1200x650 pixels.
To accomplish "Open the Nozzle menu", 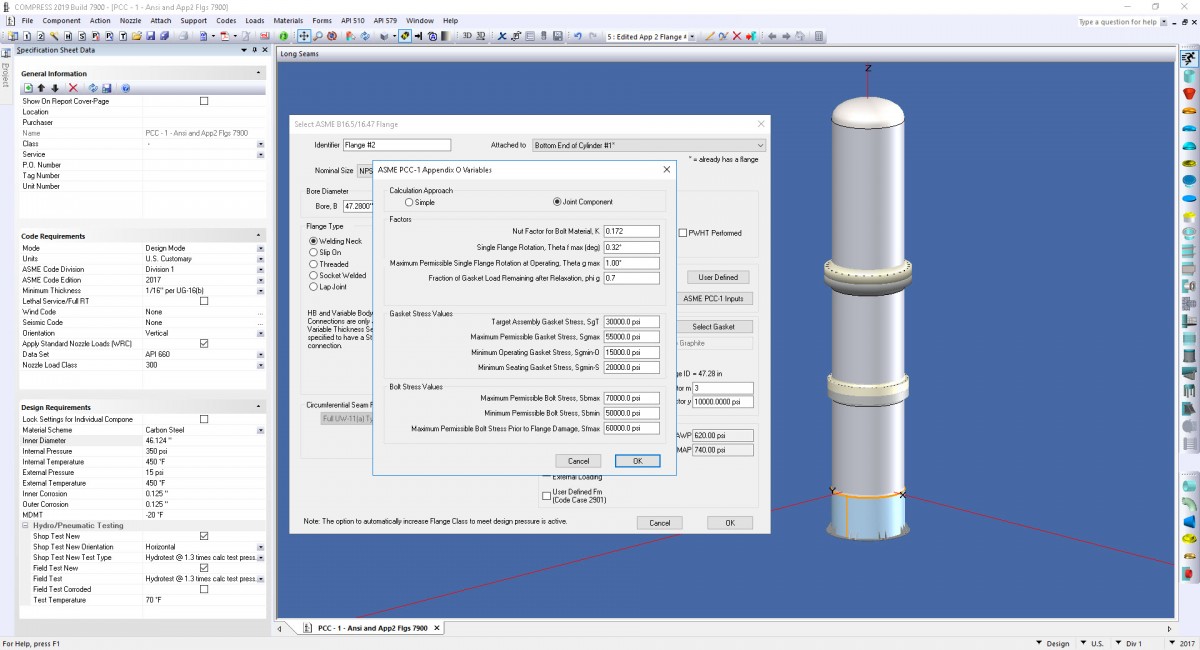I will point(131,20).
